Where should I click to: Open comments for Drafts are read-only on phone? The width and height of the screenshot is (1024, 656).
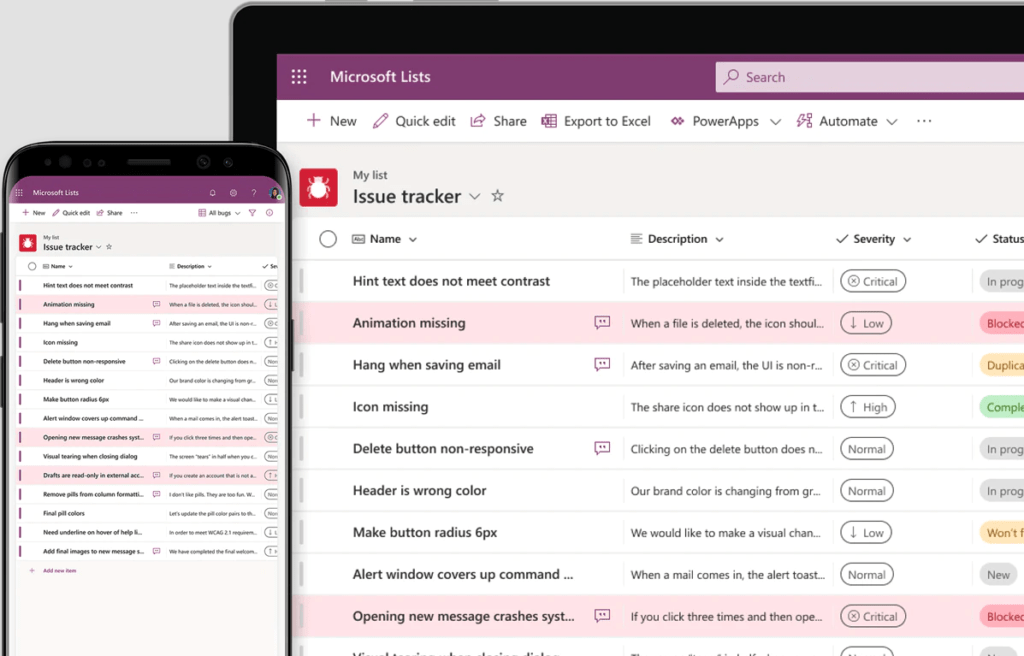(x=156, y=475)
